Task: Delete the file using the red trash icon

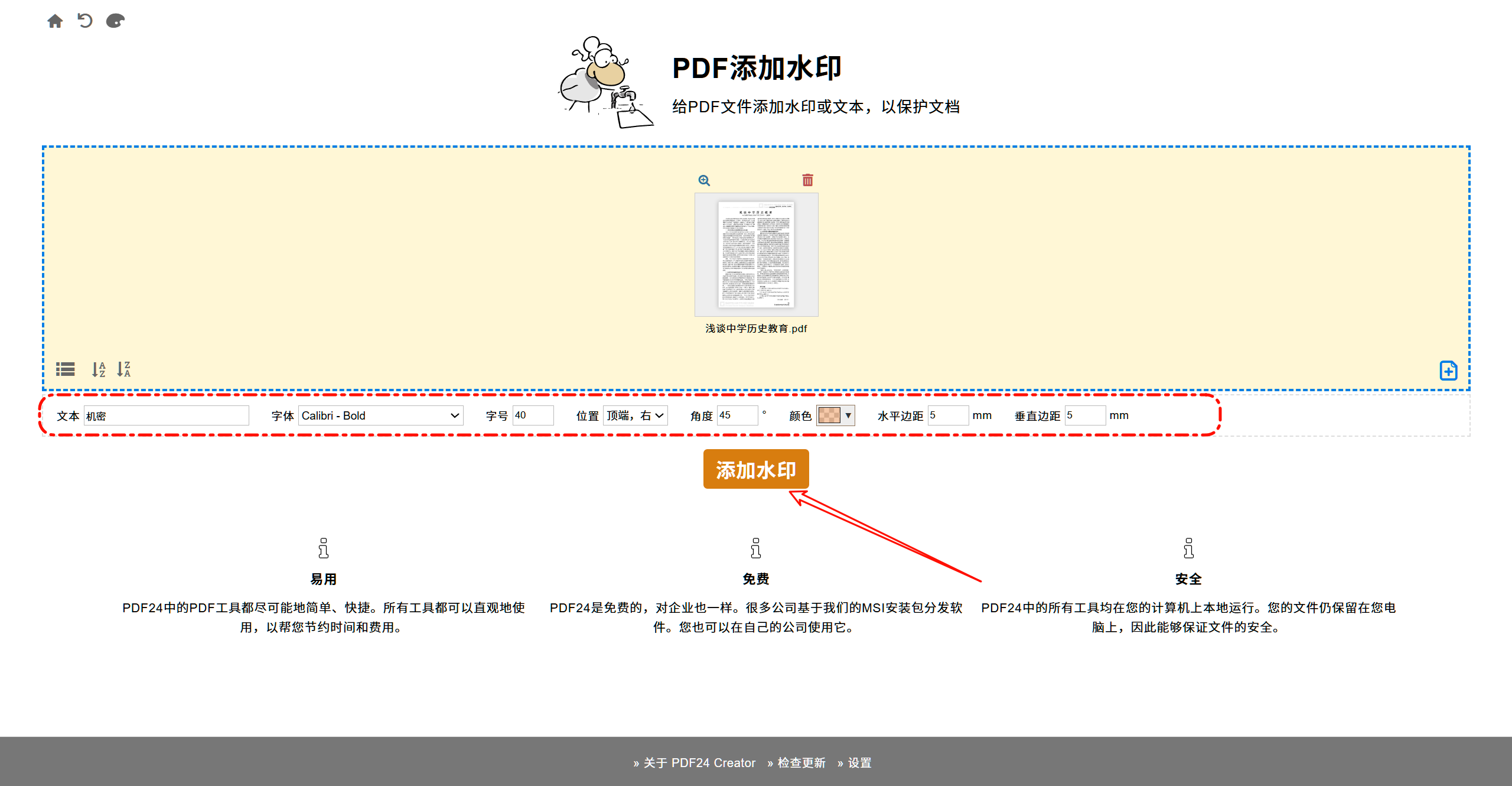Action: coord(807,180)
